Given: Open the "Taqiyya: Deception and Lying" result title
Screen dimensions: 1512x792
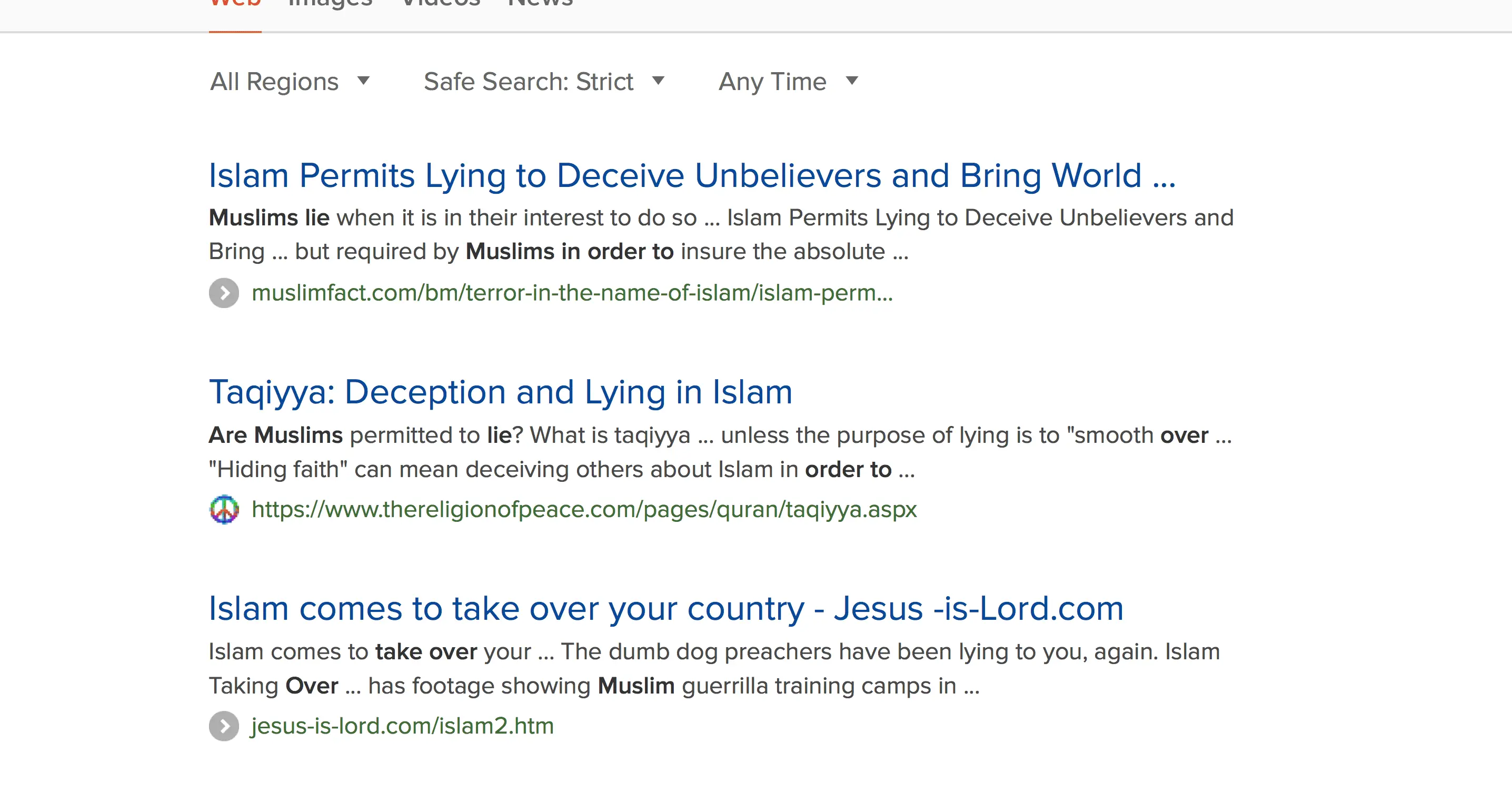Looking at the screenshot, I should [x=501, y=392].
